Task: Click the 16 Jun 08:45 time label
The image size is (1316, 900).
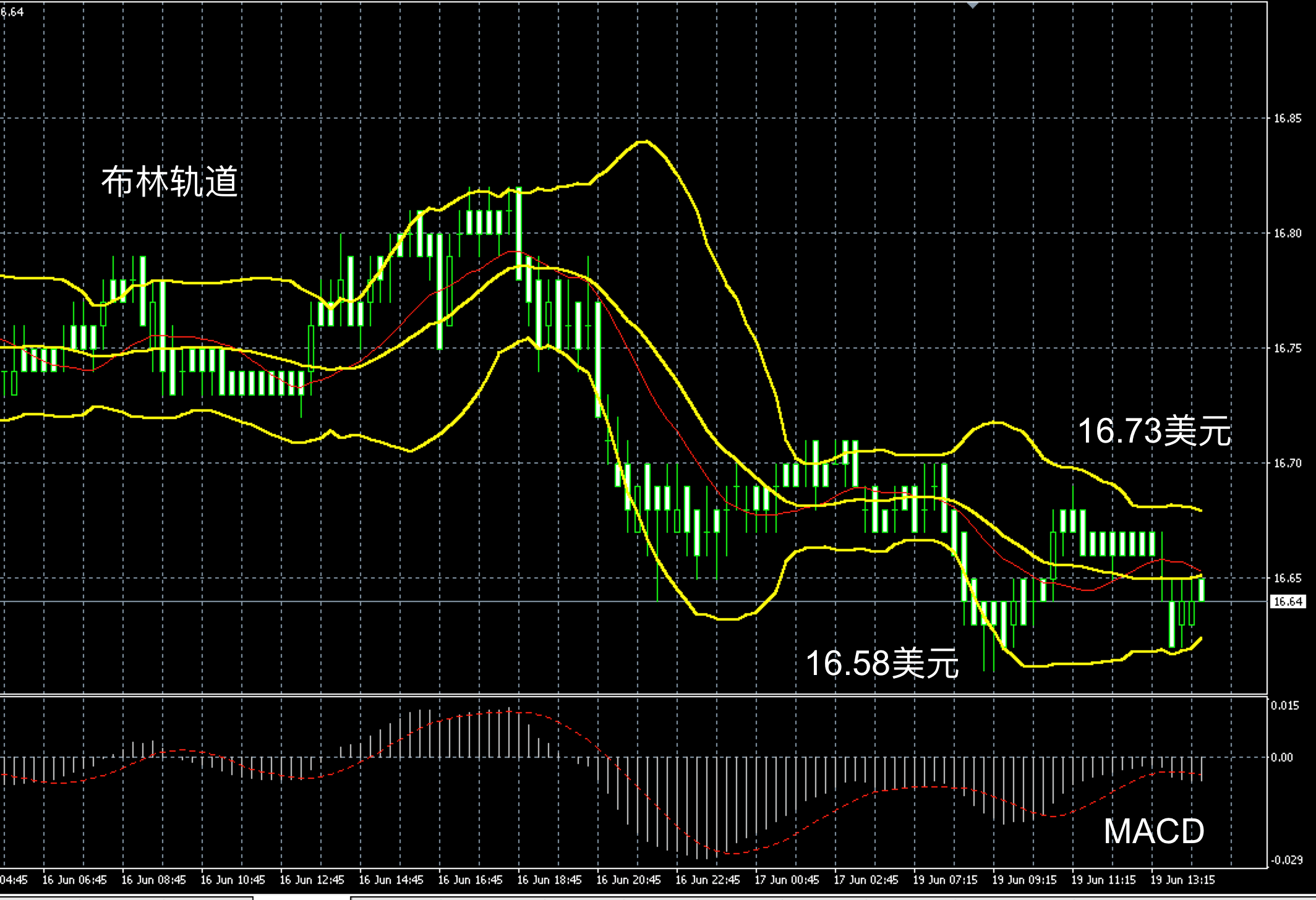Action: click(x=153, y=880)
